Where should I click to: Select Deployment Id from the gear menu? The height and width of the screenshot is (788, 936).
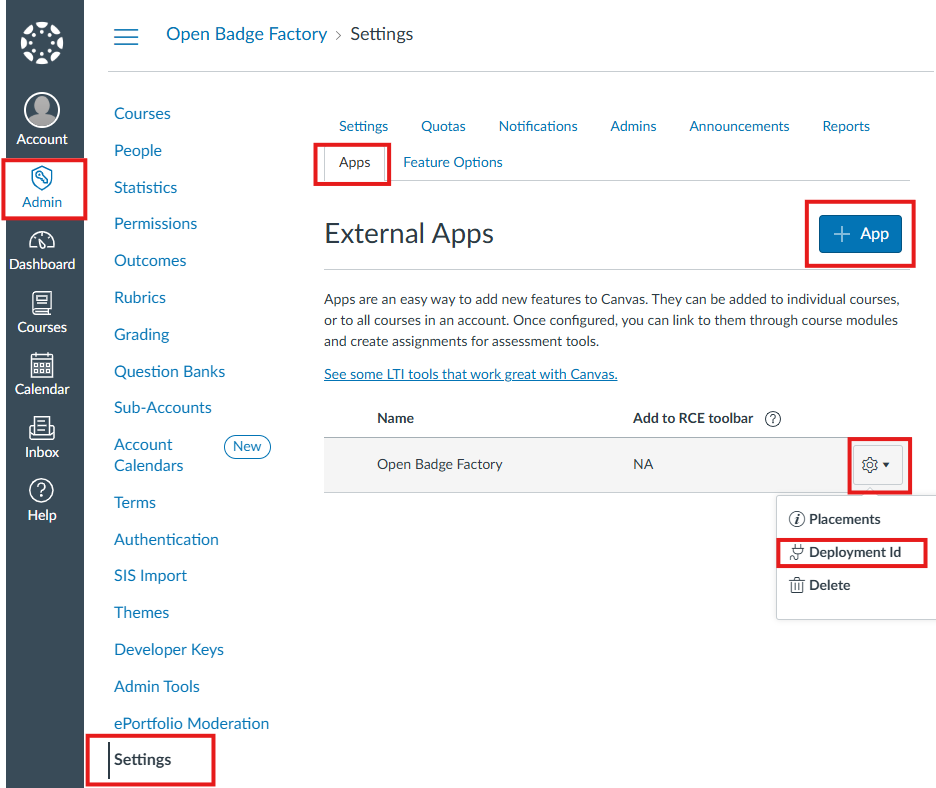(845, 552)
